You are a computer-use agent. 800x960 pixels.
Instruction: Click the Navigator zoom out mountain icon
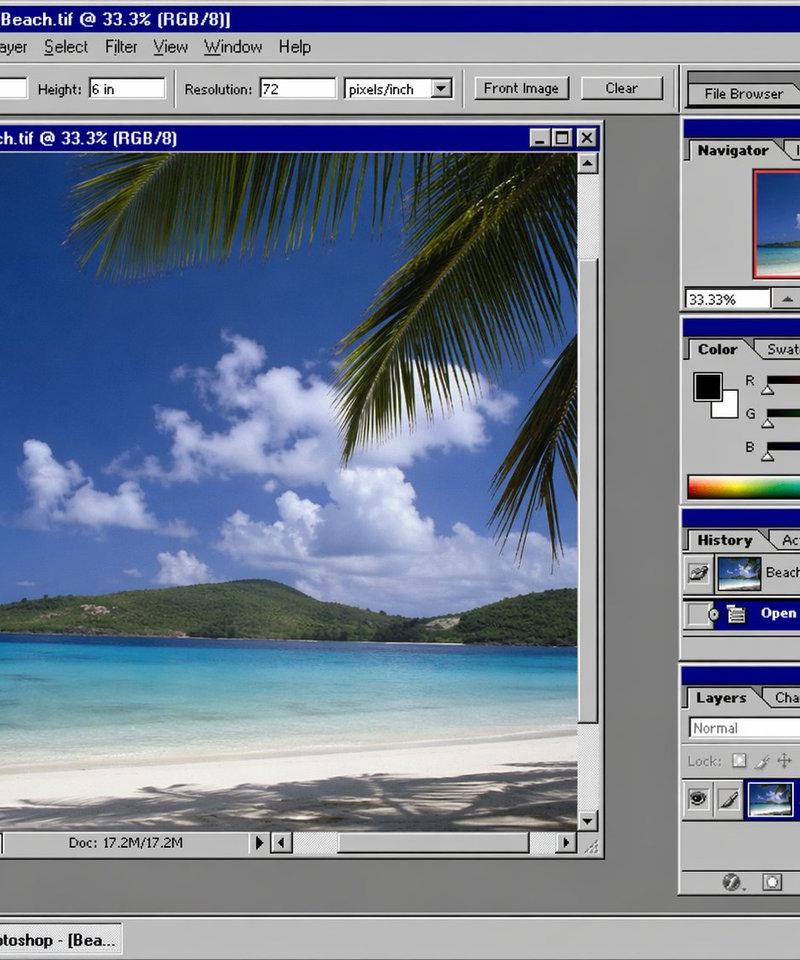(x=787, y=299)
